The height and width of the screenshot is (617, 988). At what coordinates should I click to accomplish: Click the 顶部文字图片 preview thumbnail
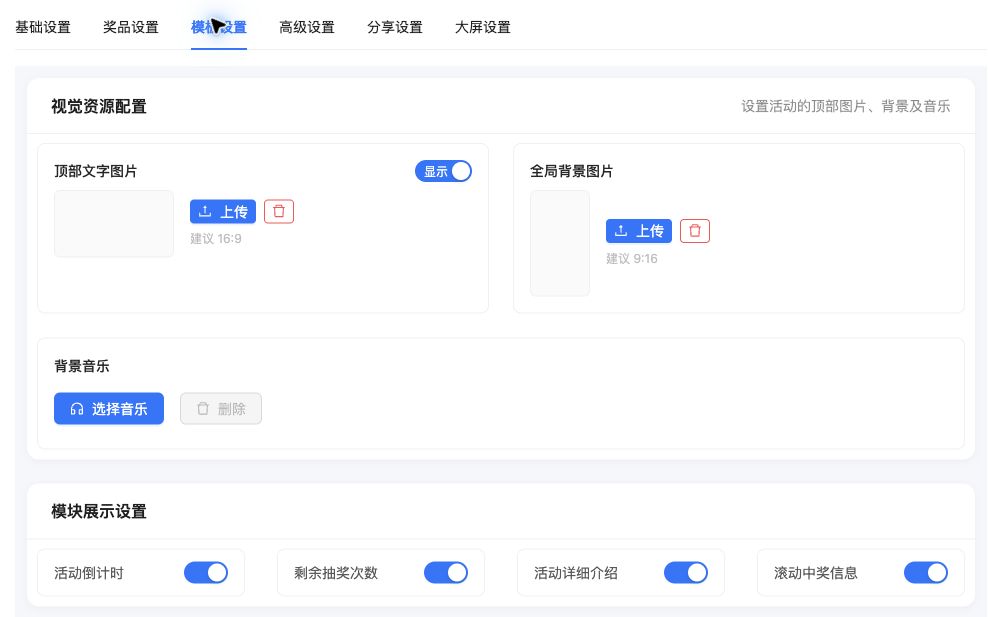point(114,224)
